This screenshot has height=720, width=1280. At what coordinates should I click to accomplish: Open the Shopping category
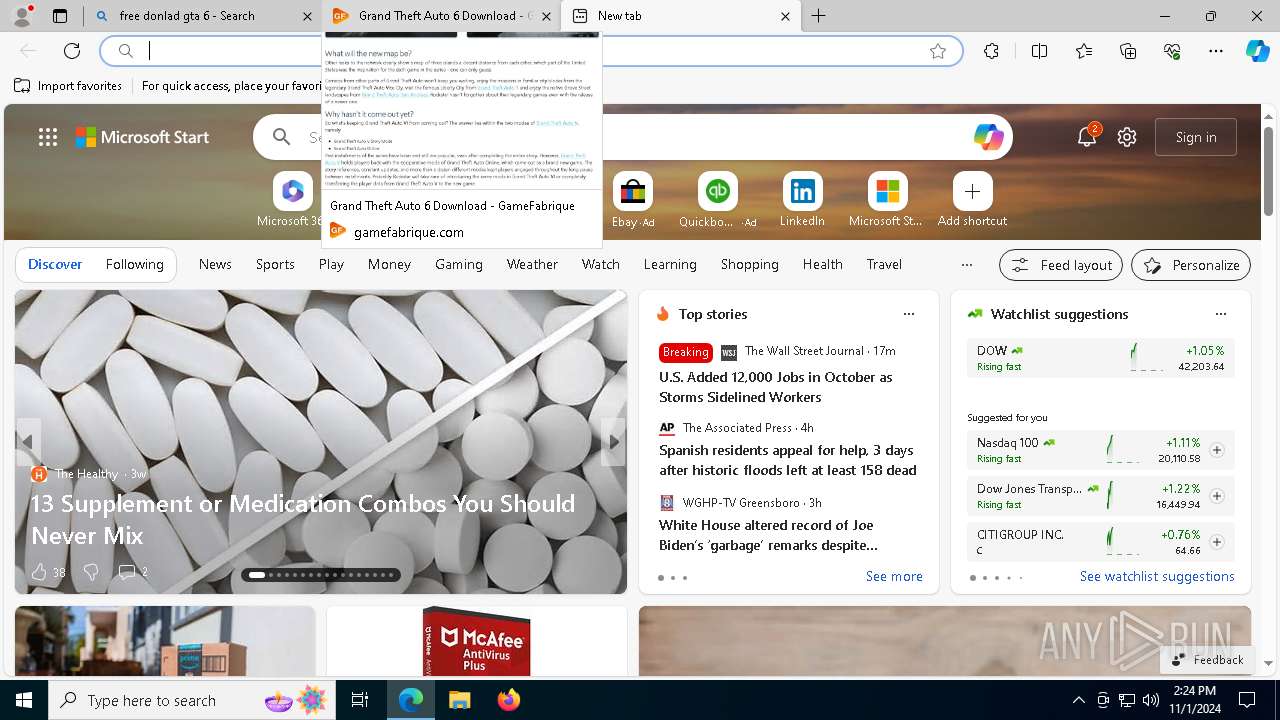749,265
